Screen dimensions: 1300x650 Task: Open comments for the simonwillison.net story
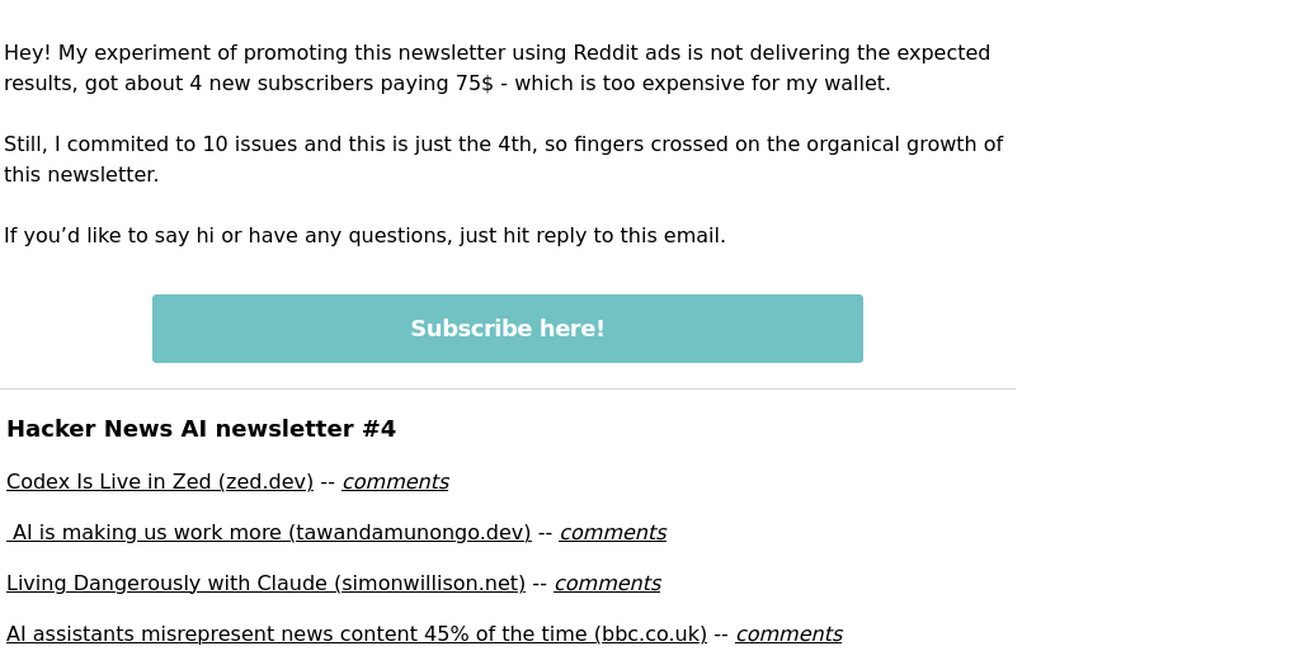pos(607,584)
